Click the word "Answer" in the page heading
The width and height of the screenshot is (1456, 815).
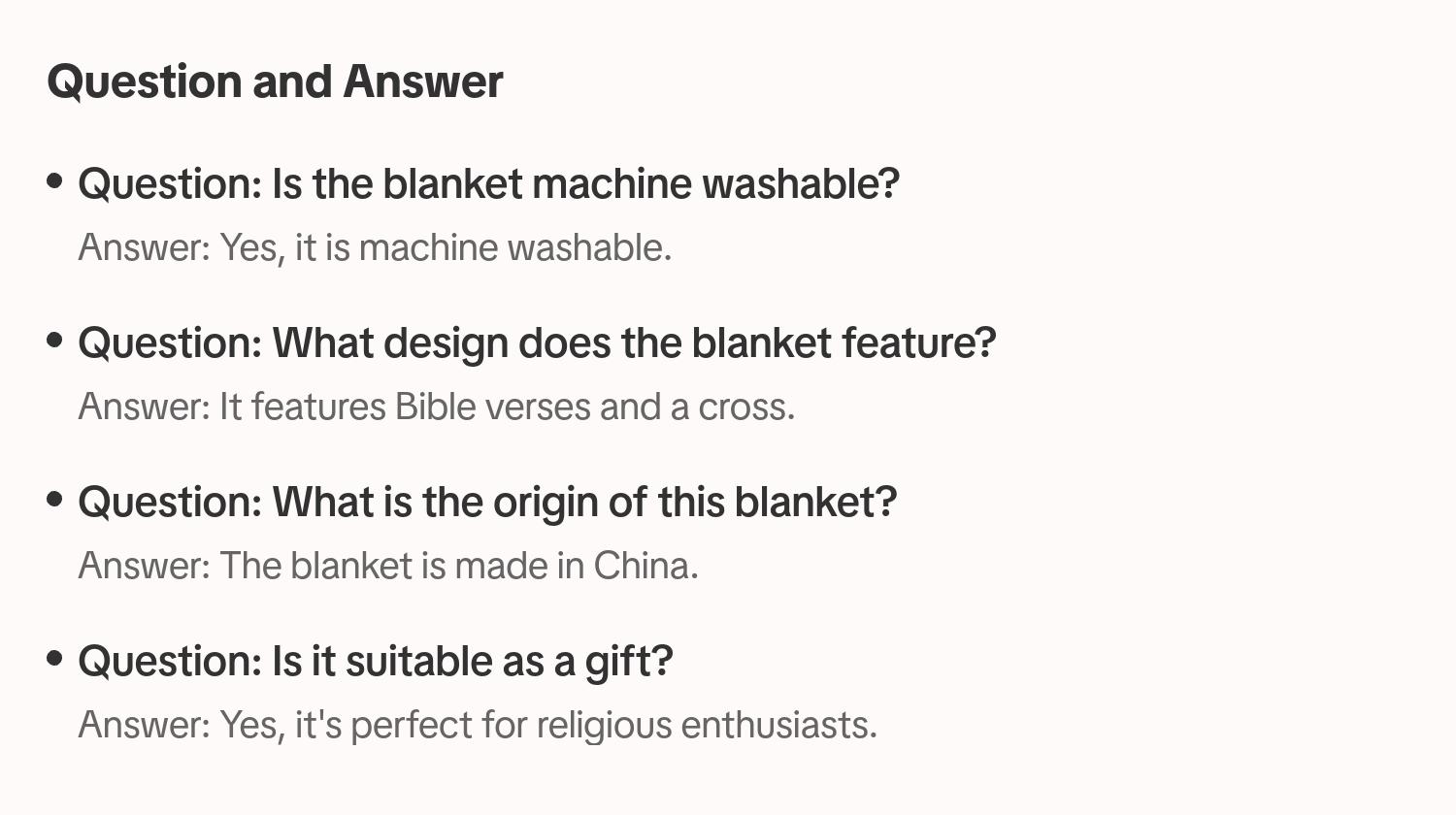422,81
